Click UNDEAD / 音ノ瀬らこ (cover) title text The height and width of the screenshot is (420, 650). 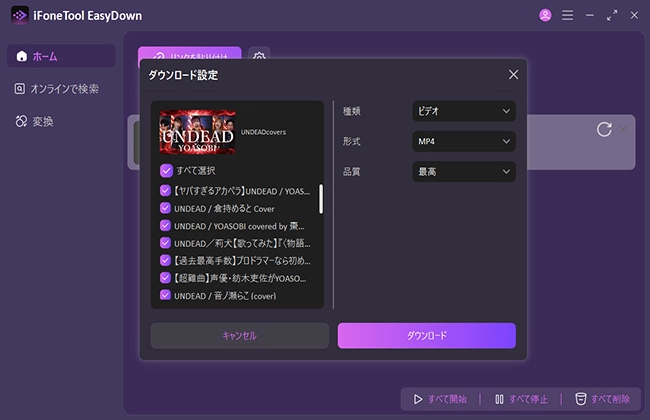click(225, 296)
